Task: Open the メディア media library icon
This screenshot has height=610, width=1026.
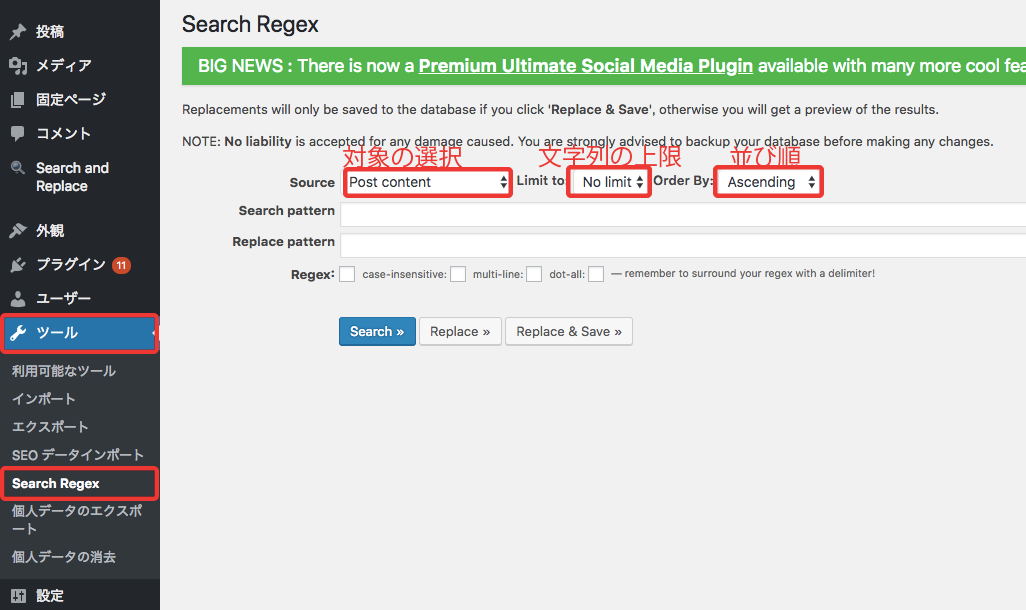Action: (x=18, y=66)
